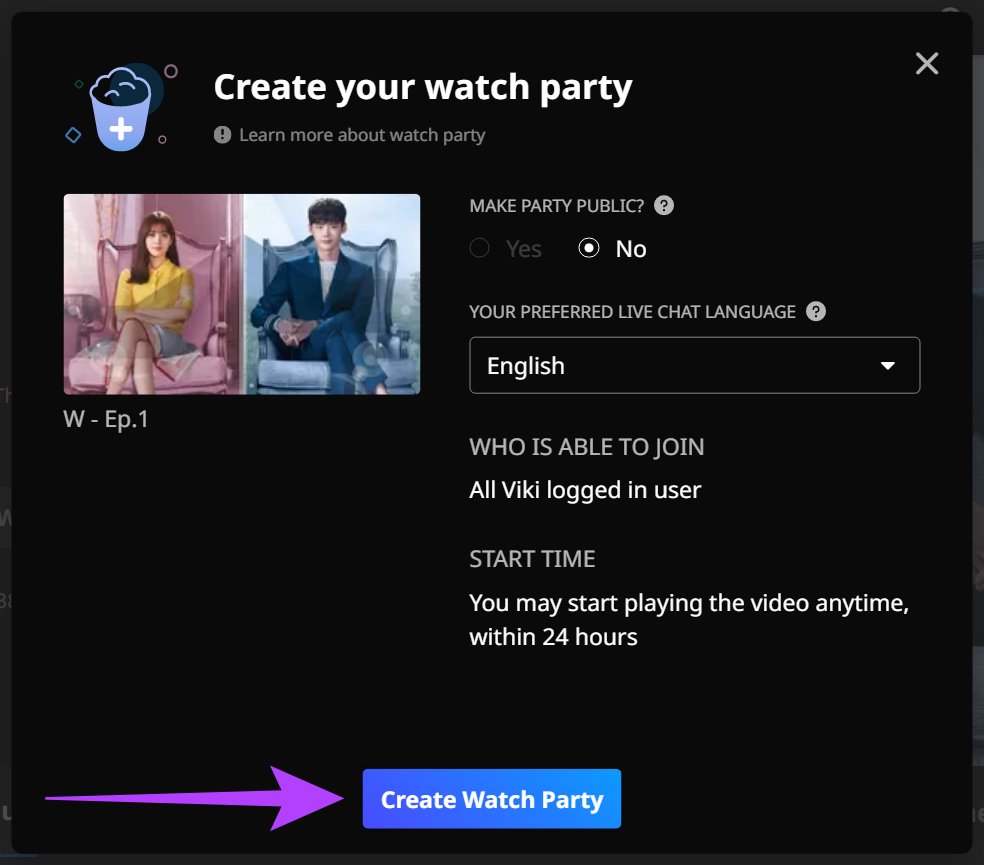Select the No radio button
Image resolution: width=984 pixels, height=865 pixels.
pos(589,248)
